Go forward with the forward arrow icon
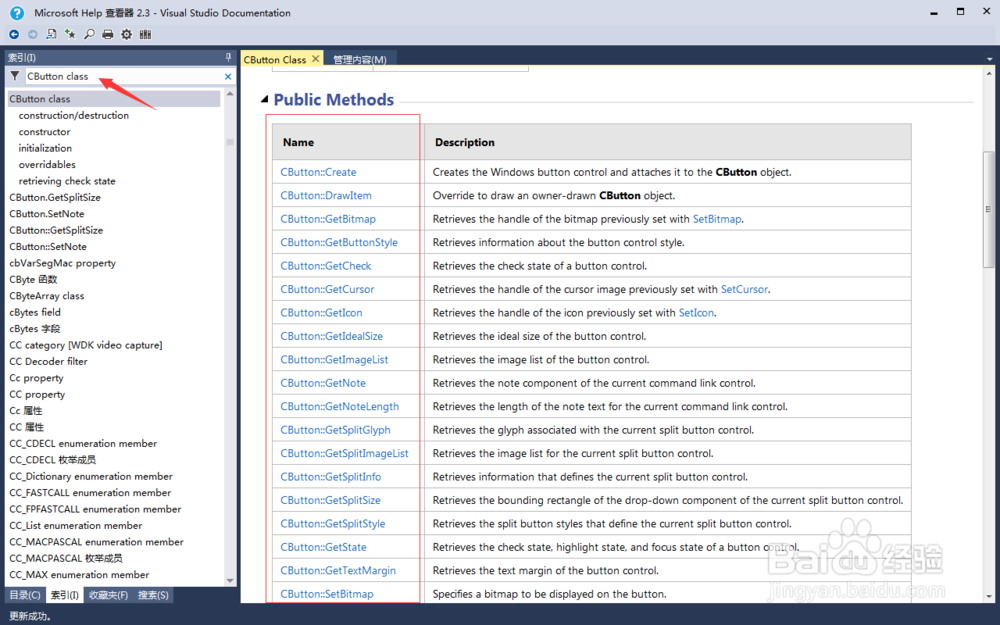Viewport: 1000px width, 625px height. [x=33, y=34]
